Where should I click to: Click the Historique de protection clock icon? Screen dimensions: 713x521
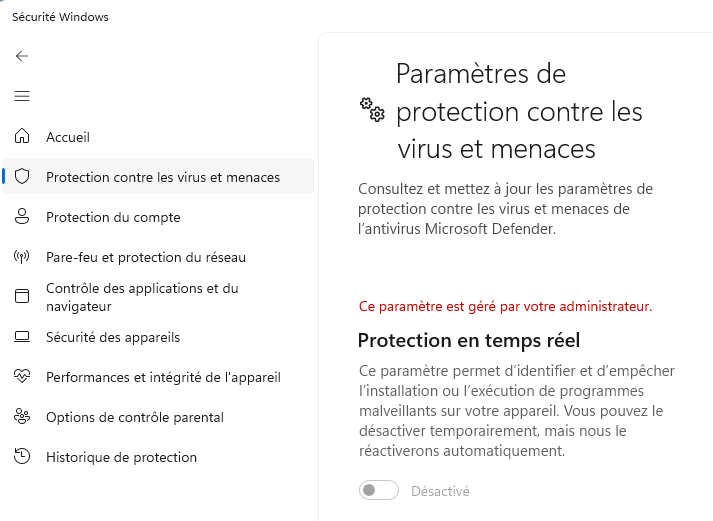[22, 457]
